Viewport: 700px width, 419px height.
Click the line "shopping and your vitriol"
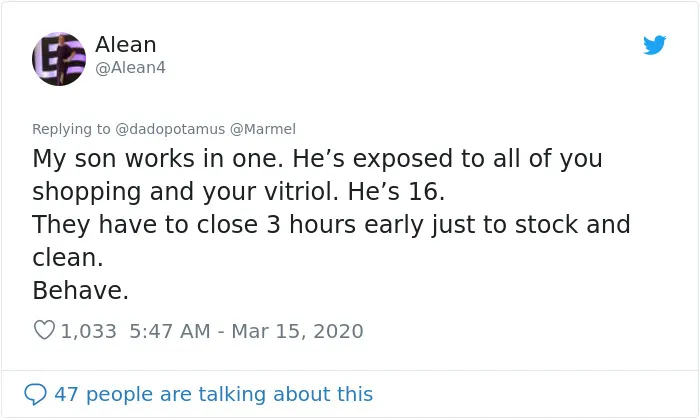tap(185, 192)
